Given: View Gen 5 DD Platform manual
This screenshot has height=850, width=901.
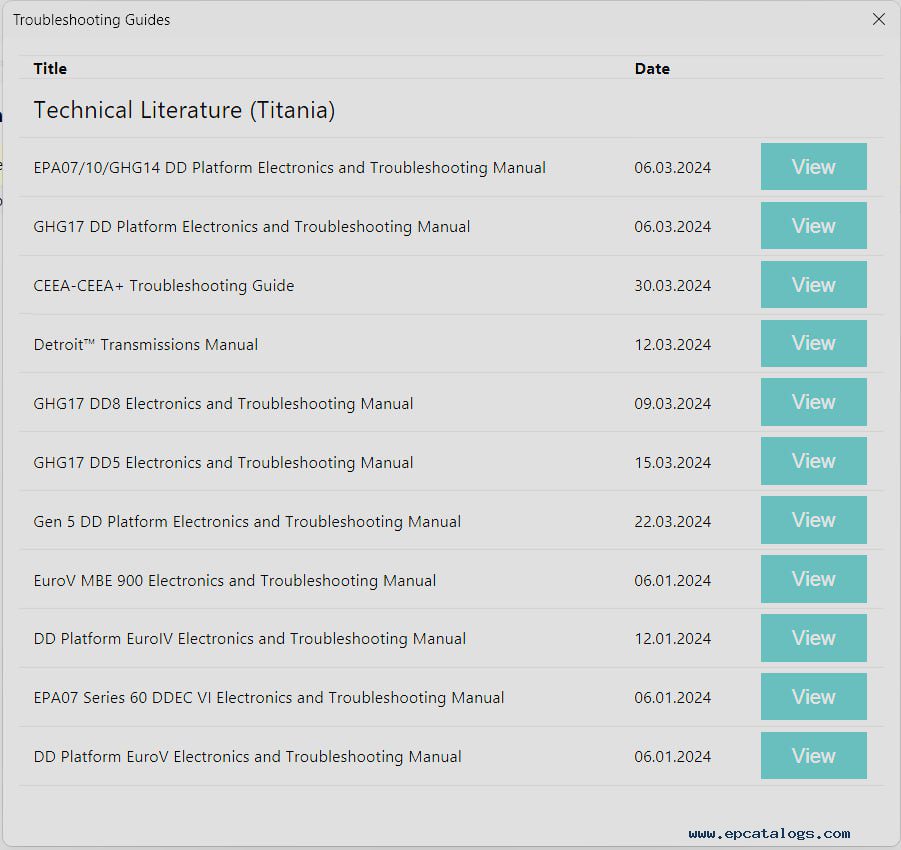Looking at the screenshot, I should (814, 521).
